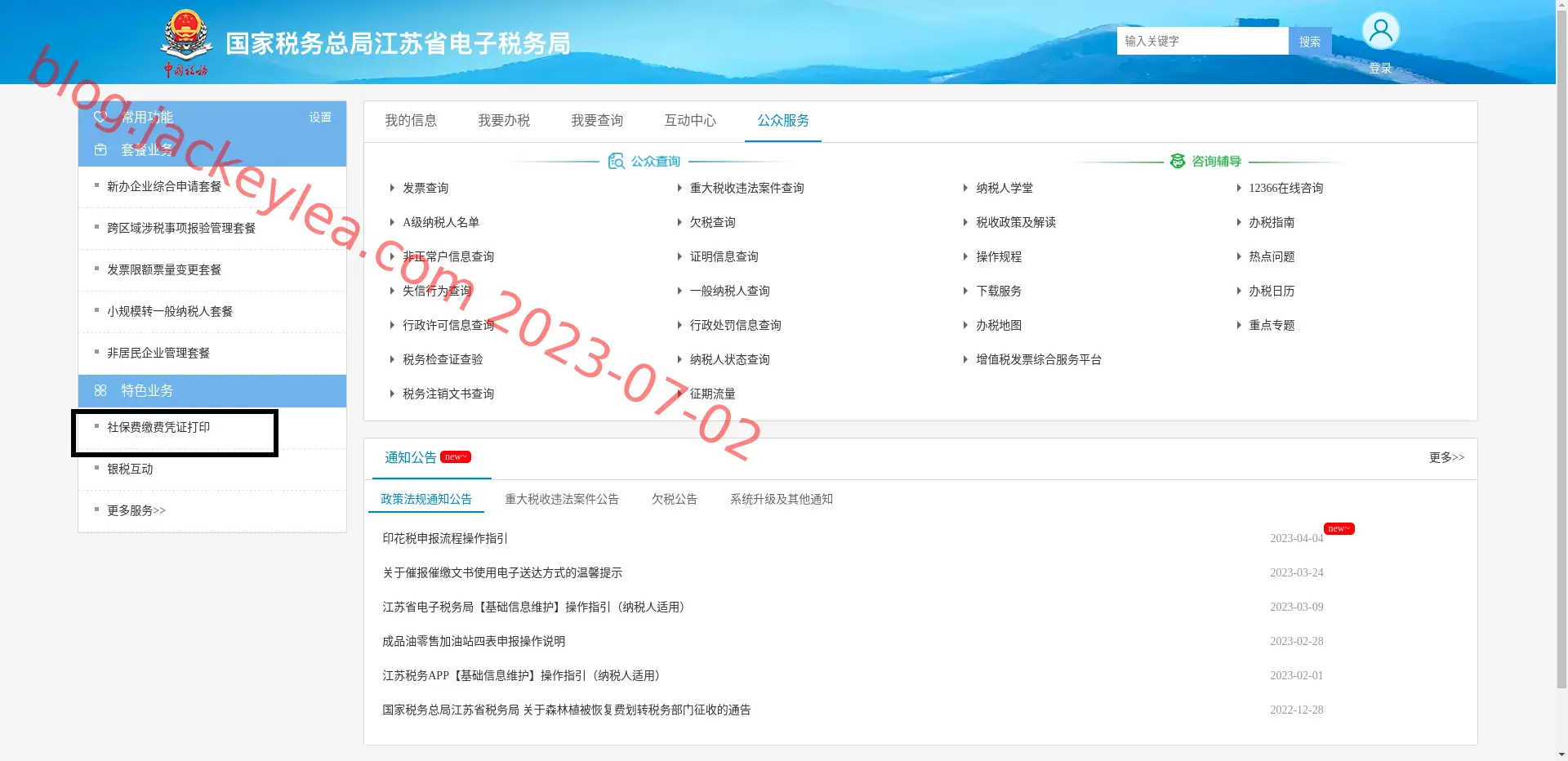
Task: Open notice 成品油零售加油站四表申报操作说明
Action: pyautogui.click(x=474, y=641)
